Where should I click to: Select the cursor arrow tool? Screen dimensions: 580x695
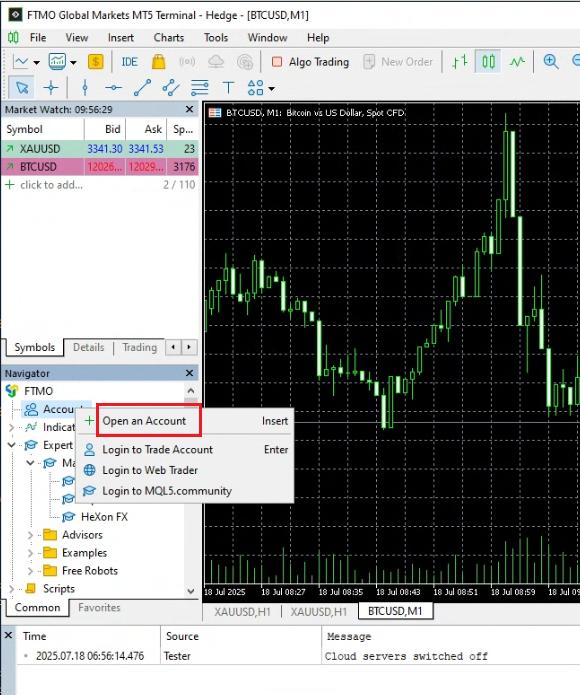pyautogui.click(x=22, y=88)
